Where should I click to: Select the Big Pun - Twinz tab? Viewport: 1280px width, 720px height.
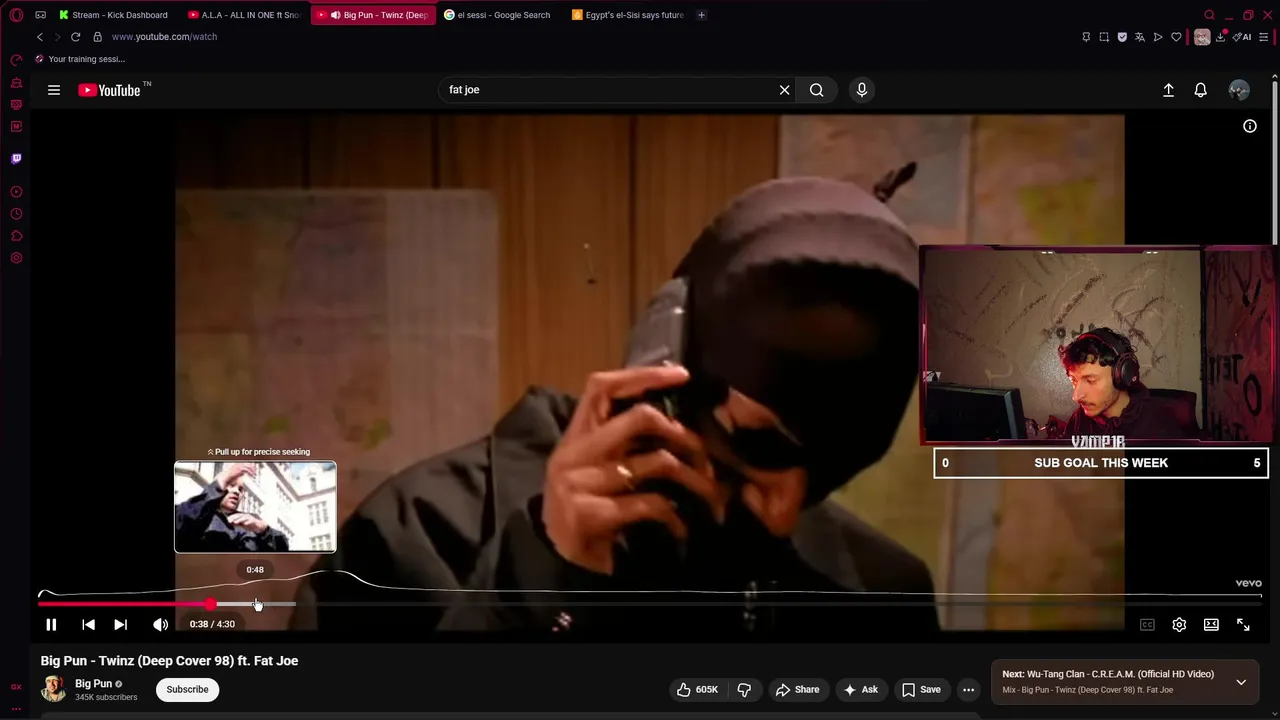point(374,15)
